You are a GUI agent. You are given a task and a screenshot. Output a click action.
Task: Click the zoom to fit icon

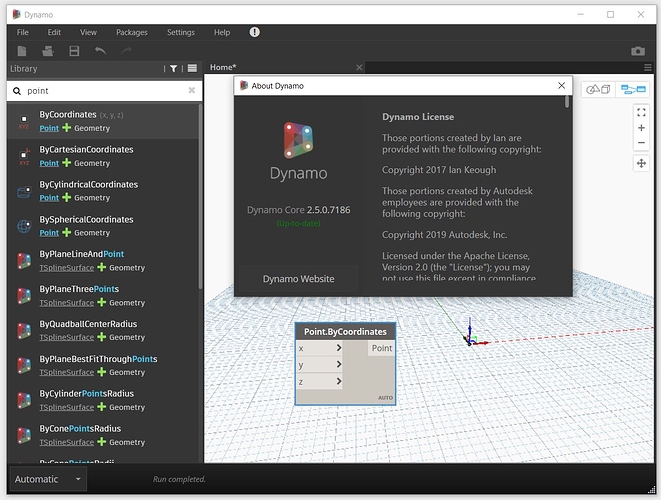coord(641,112)
